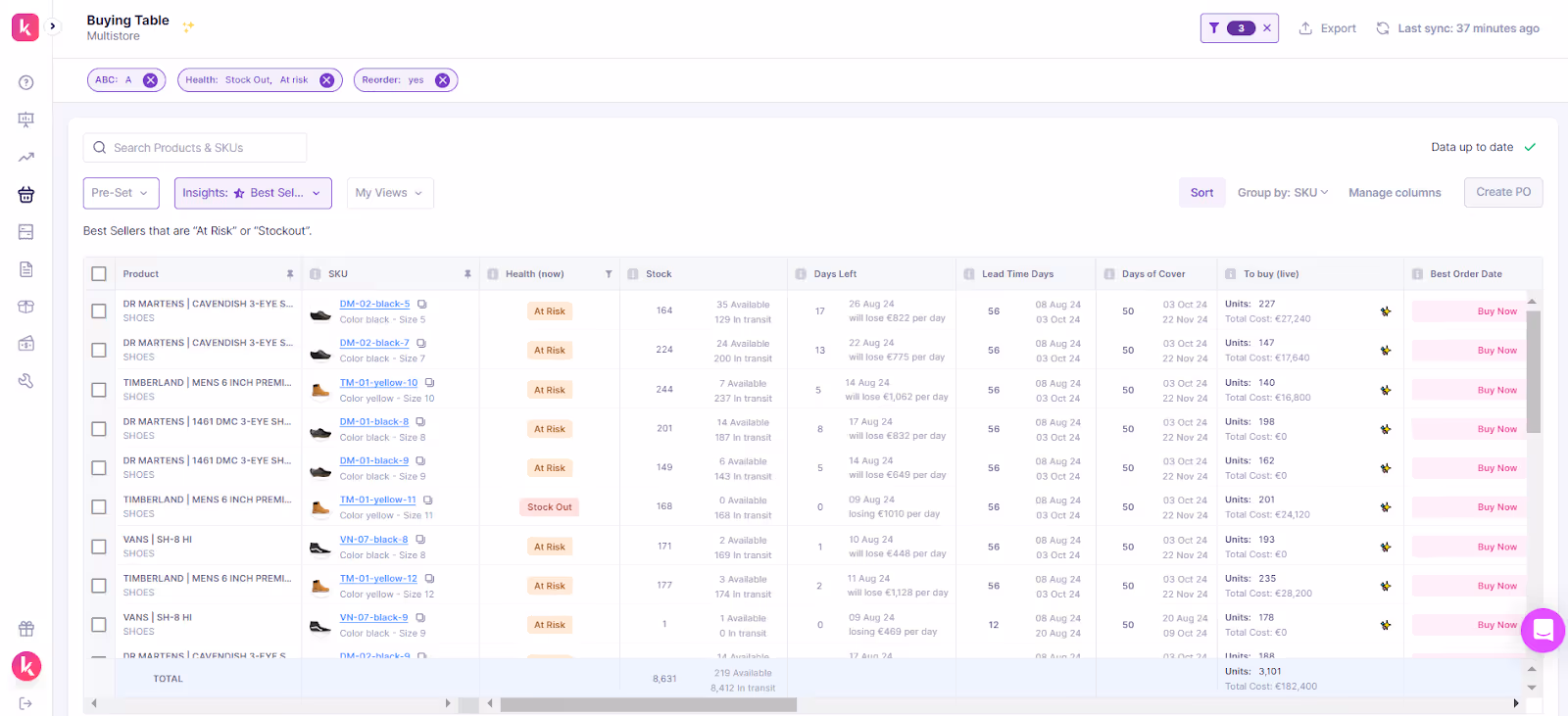The height and width of the screenshot is (716, 1568).
Task: Select the checkbox for DM-01-black-8 row
Action: click(99, 429)
